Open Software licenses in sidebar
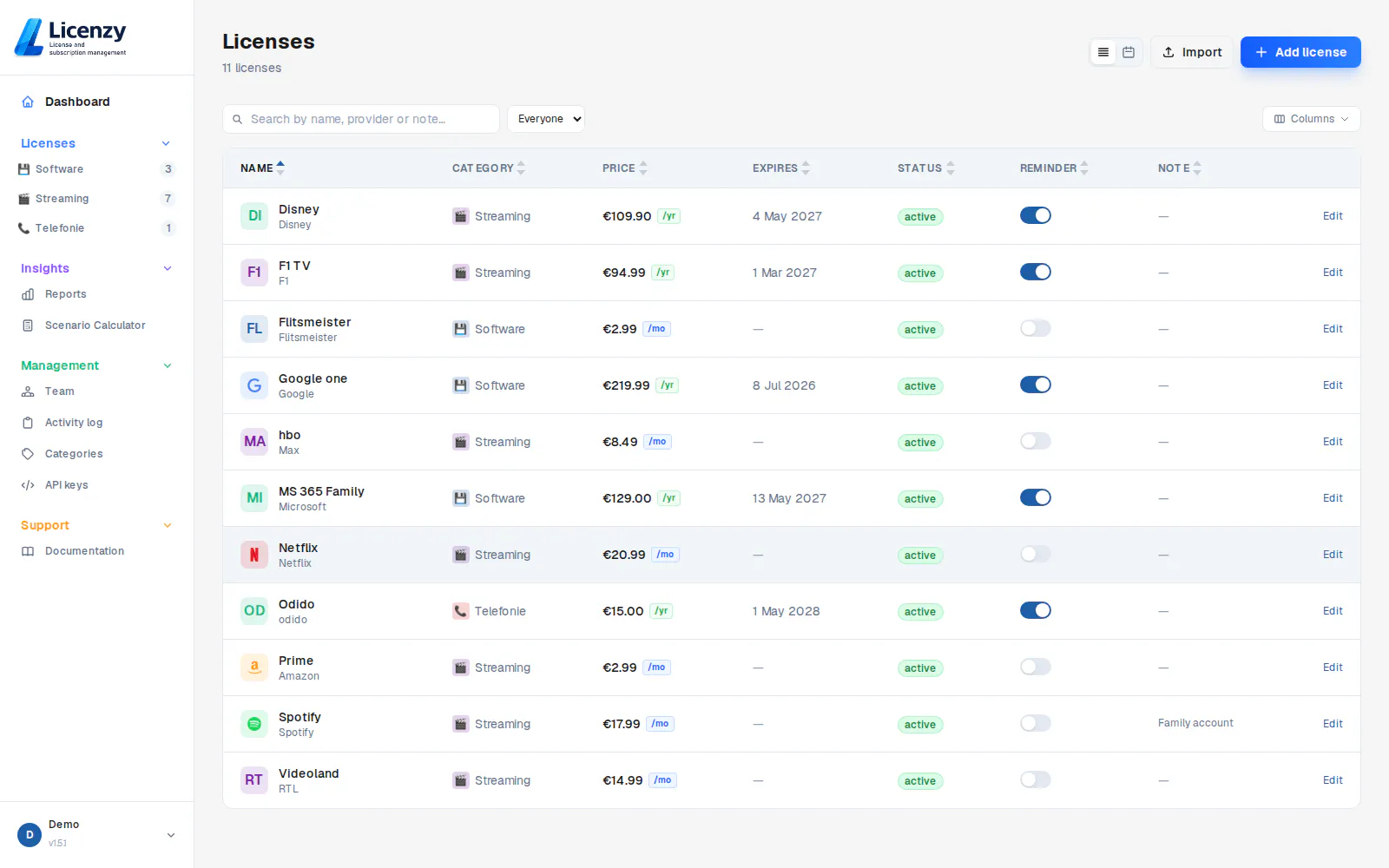Image resolution: width=1389 pixels, height=868 pixels. 96,169
